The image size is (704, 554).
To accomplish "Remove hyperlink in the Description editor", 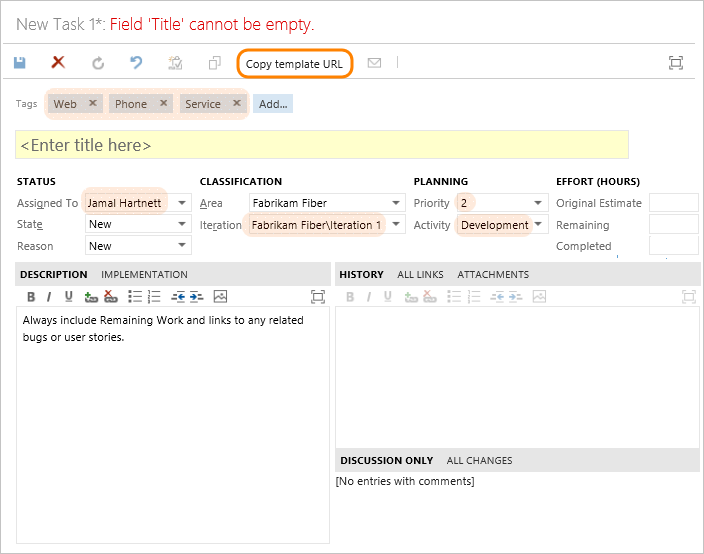I will tap(110, 296).
